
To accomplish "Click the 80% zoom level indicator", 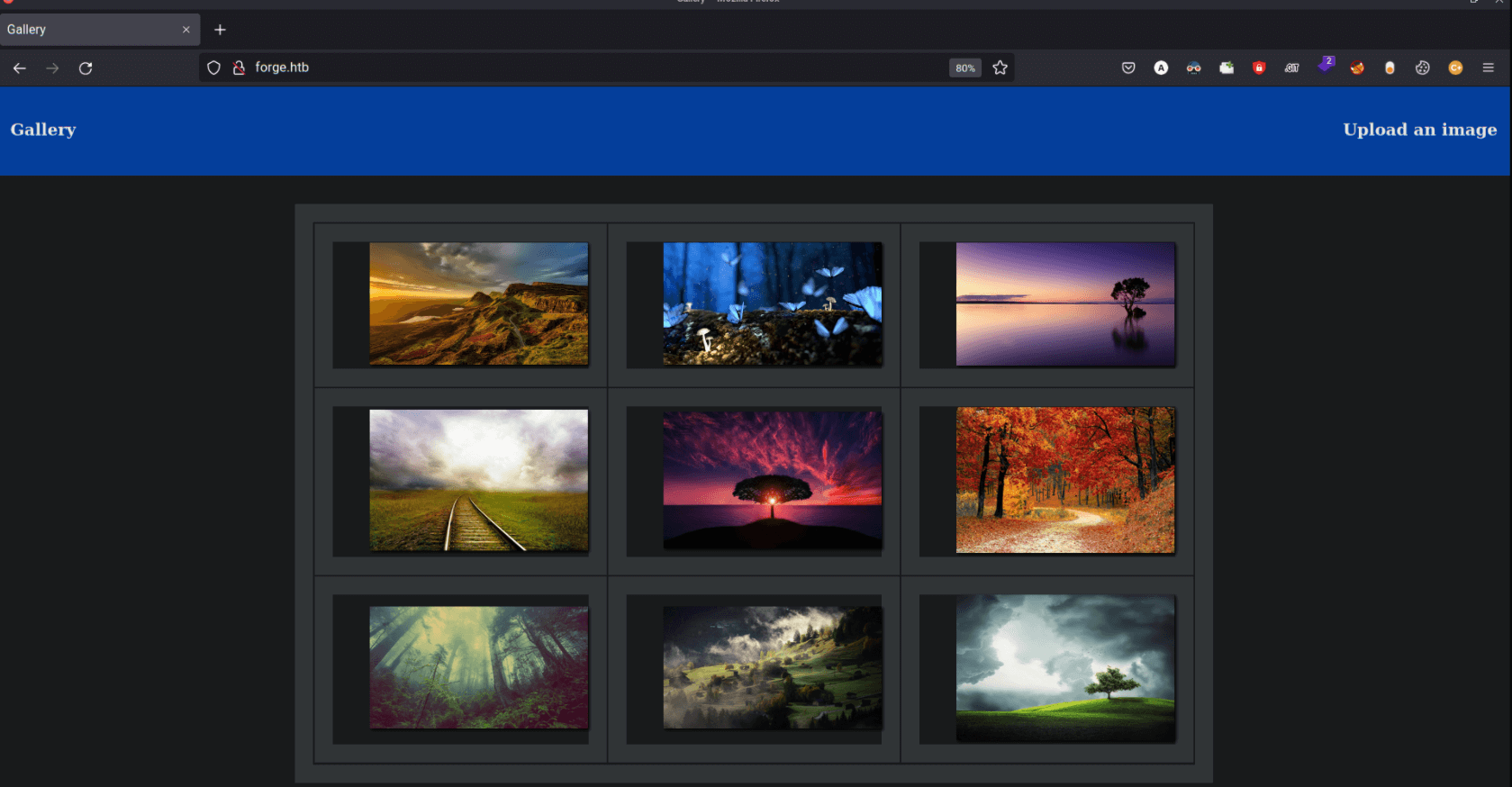I will 965,68.
